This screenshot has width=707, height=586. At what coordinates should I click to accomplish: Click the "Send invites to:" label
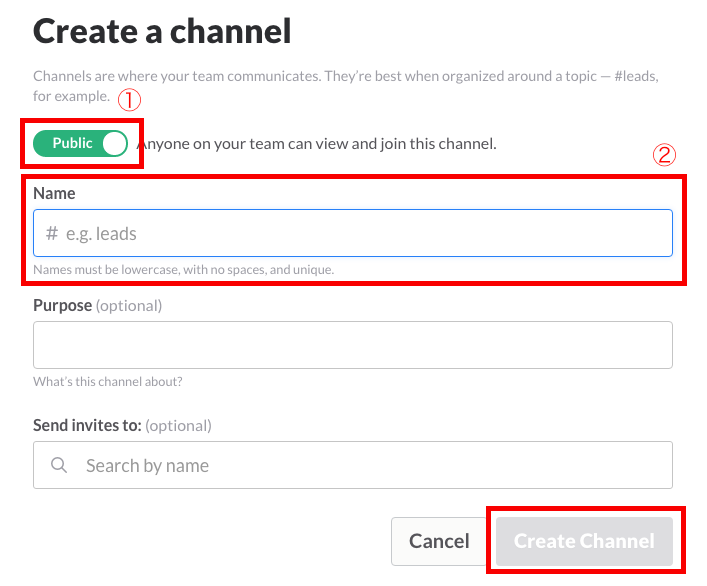87,425
